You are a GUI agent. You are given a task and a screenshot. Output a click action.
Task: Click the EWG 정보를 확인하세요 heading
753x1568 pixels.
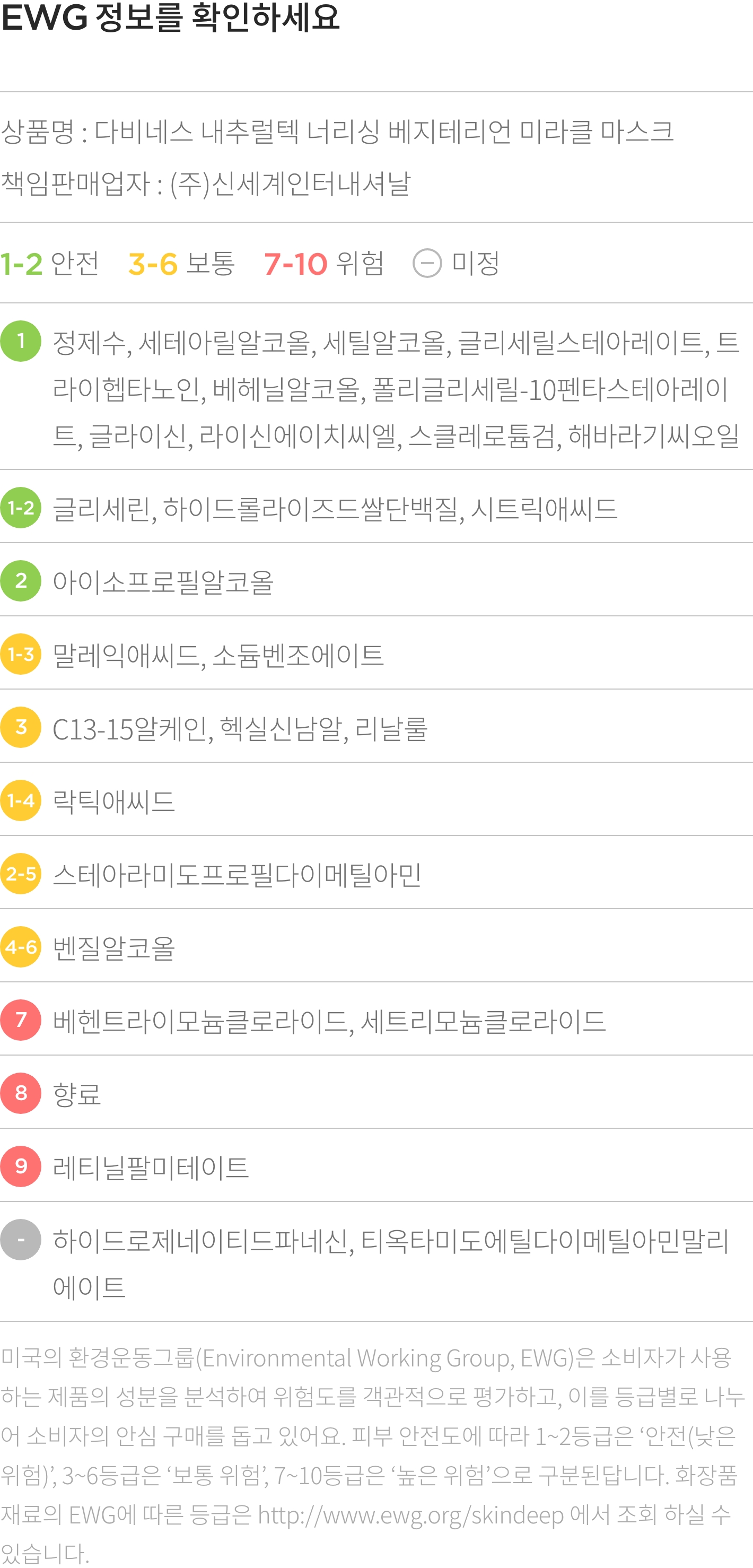click(170, 18)
